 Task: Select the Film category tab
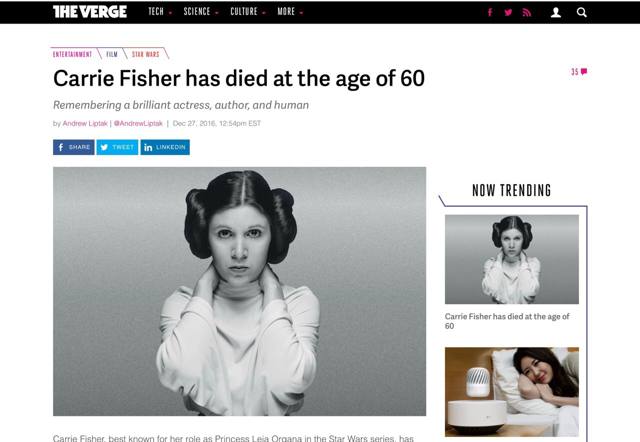pos(112,54)
